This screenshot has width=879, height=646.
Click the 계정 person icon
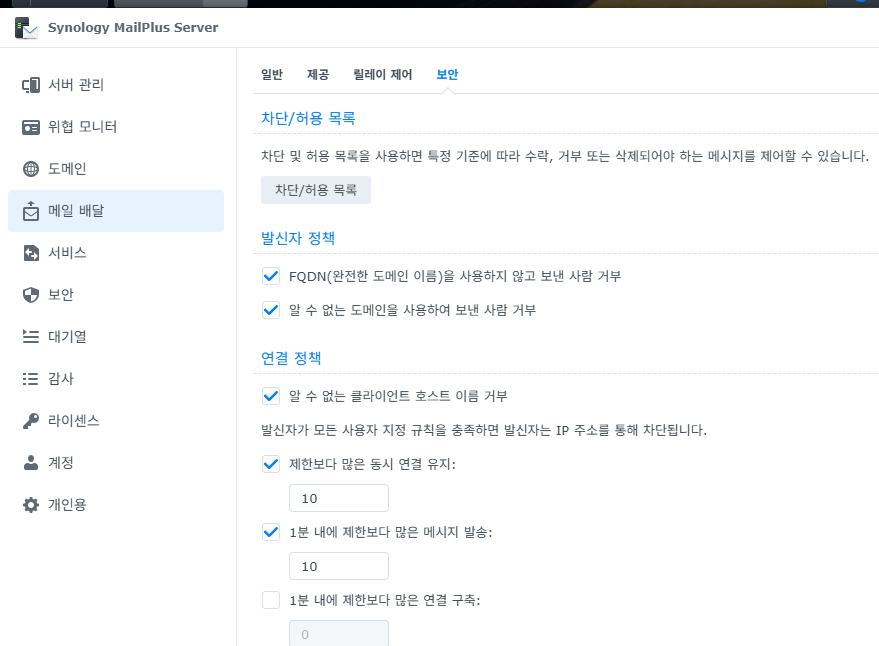31,463
